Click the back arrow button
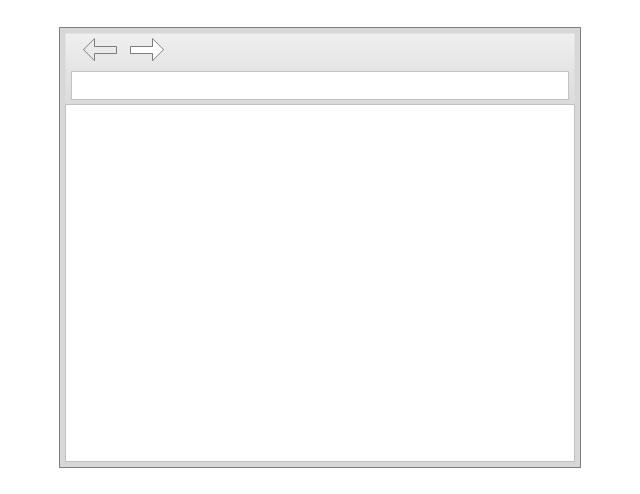The height and width of the screenshot is (494, 640). 100,50
